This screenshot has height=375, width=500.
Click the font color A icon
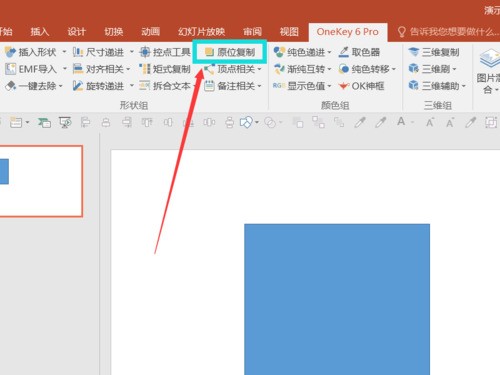pyautogui.click(x=401, y=122)
